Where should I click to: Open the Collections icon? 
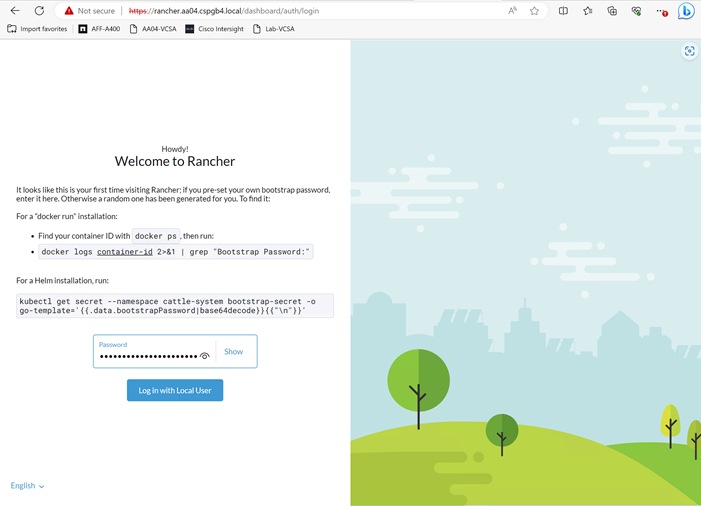coord(612,11)
